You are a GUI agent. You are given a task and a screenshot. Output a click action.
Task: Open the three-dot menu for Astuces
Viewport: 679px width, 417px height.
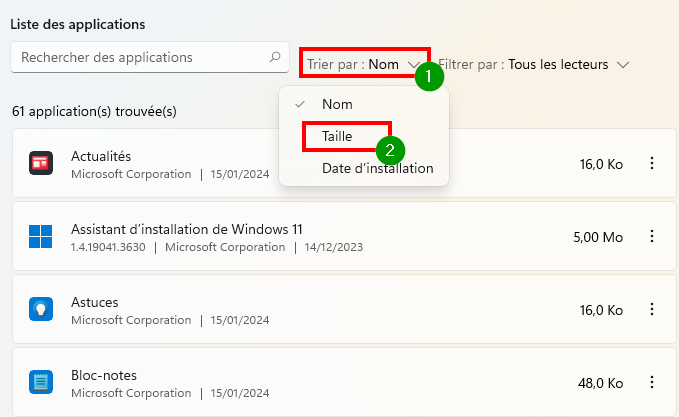[652, 309]
